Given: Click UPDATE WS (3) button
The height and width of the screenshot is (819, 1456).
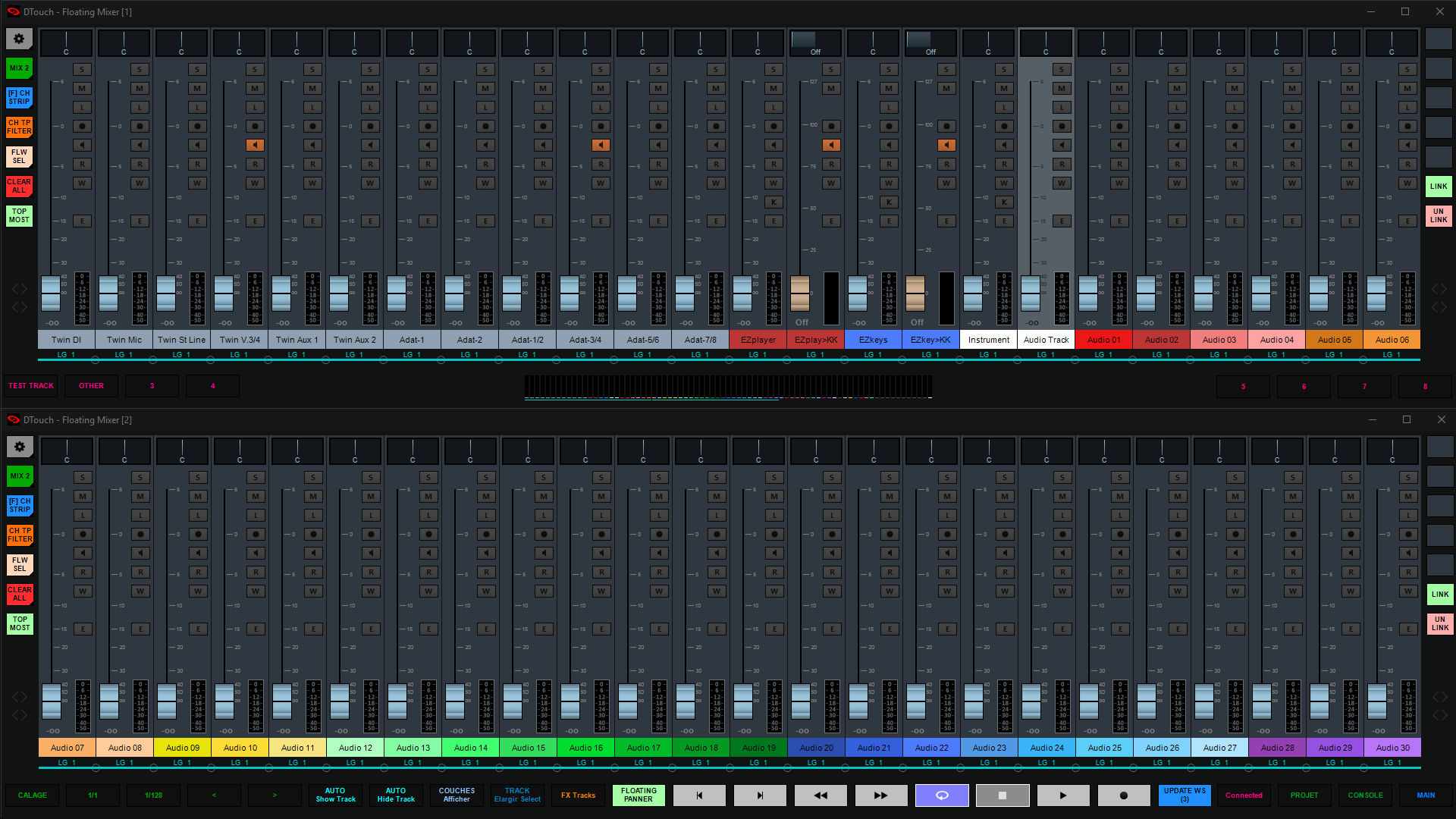Looking at the screenshot, I should click(x=1183, y=794).
